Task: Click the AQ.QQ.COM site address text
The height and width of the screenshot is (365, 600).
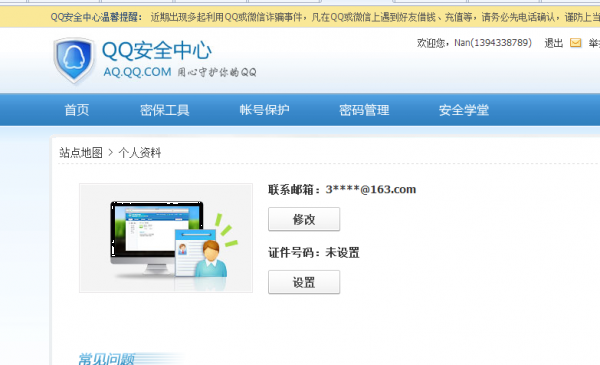Action: coord(137,72)
